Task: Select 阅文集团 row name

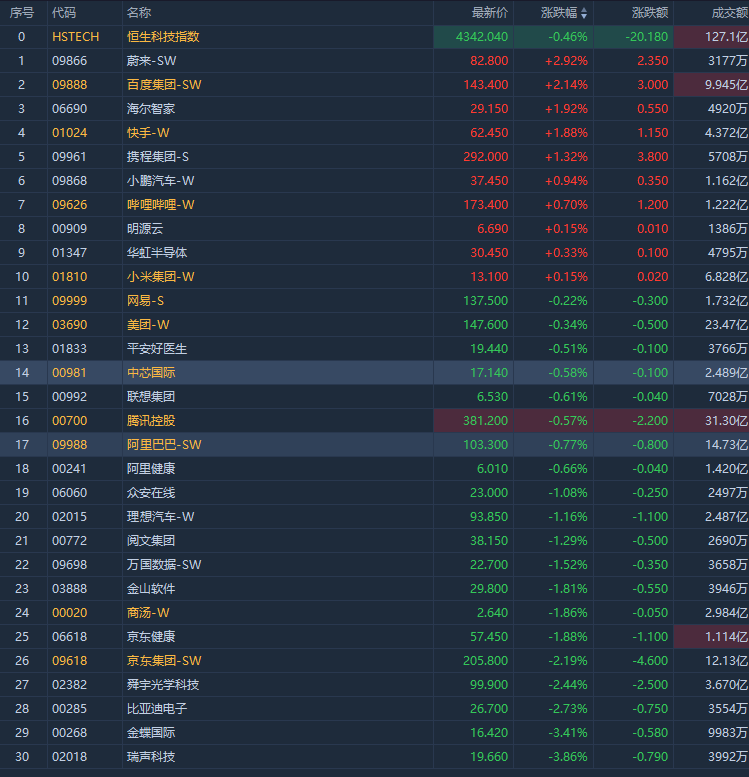Action: (x=151, y=541)
